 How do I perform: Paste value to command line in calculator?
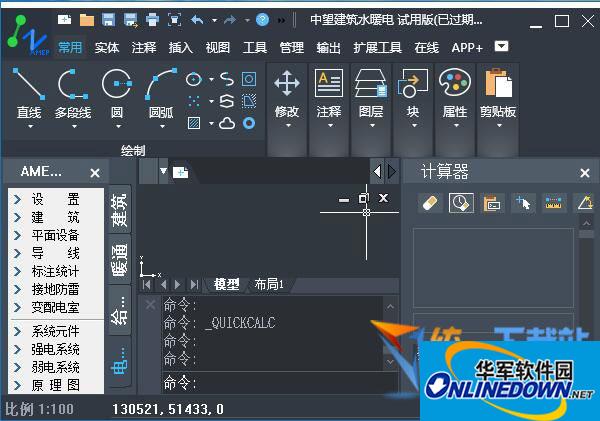point(492,203)
